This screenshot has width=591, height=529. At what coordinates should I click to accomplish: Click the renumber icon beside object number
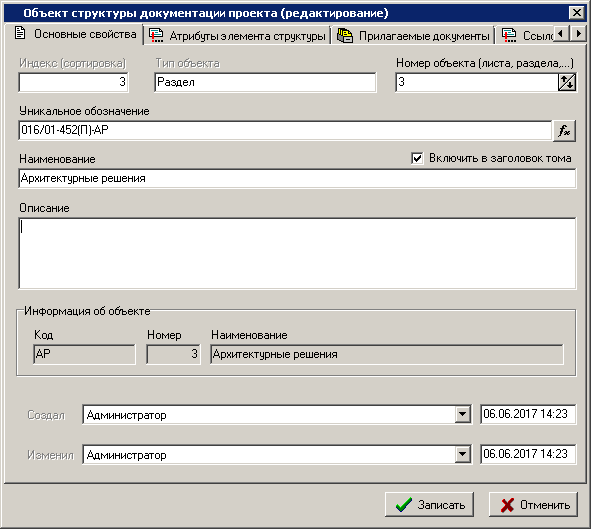(567, 82)
